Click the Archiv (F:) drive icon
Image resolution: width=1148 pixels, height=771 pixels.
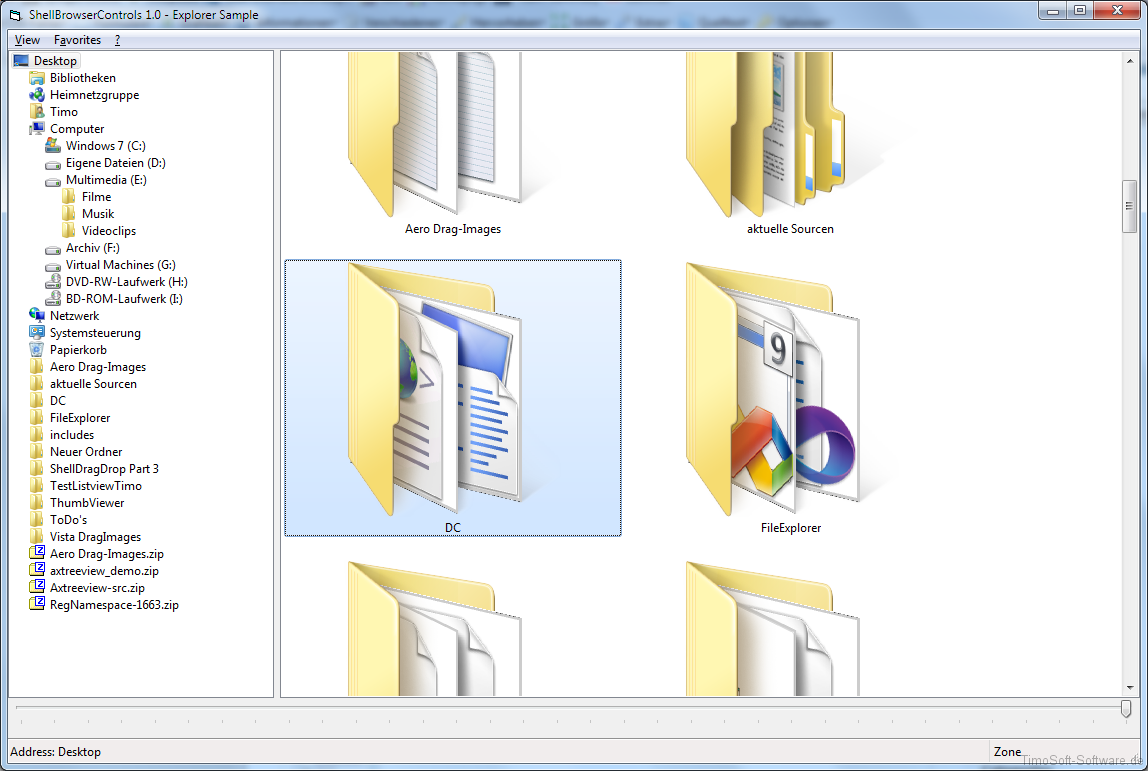[x=53, y=248]
